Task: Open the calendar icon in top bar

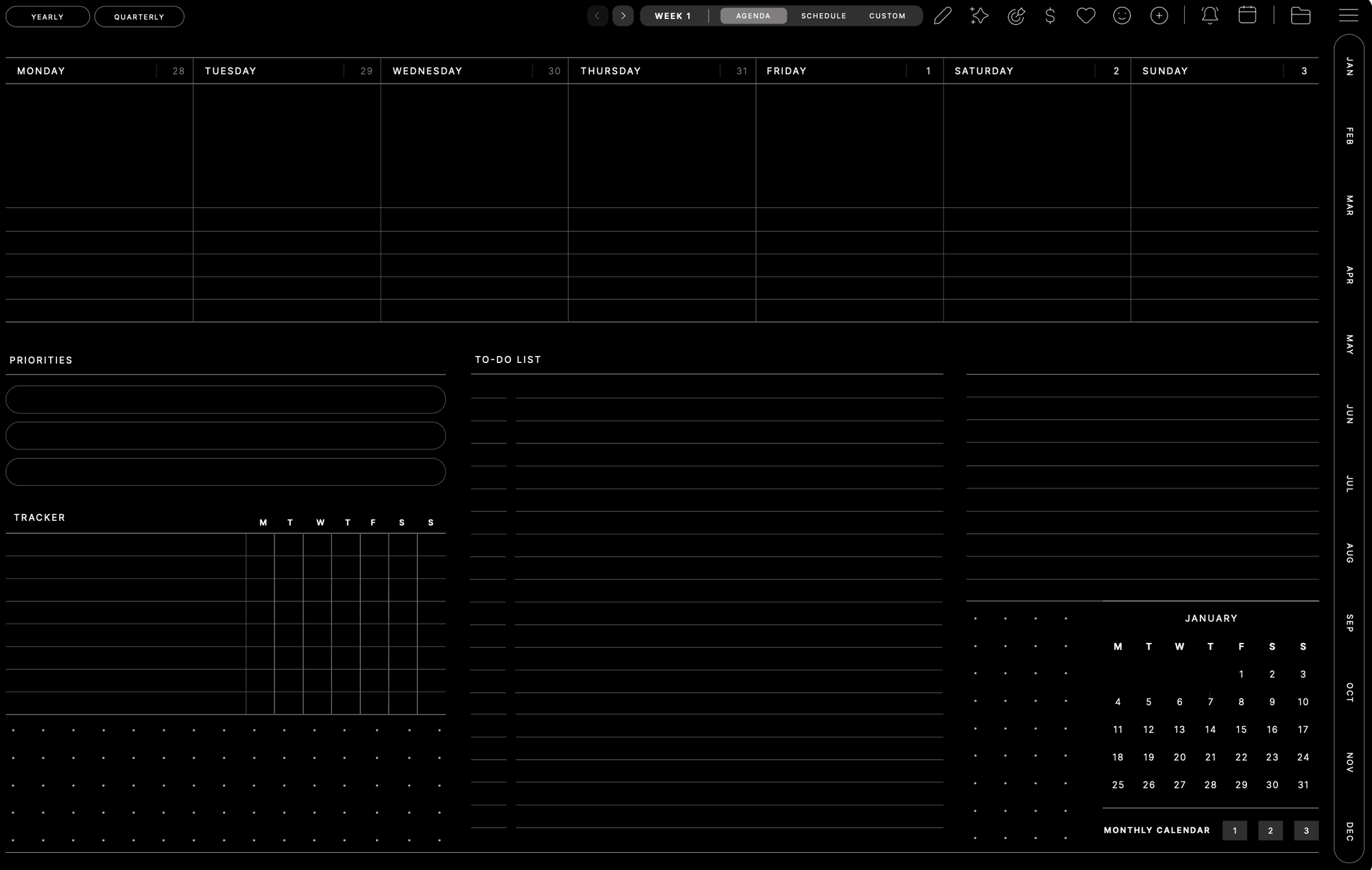Action: (1247, 15)
